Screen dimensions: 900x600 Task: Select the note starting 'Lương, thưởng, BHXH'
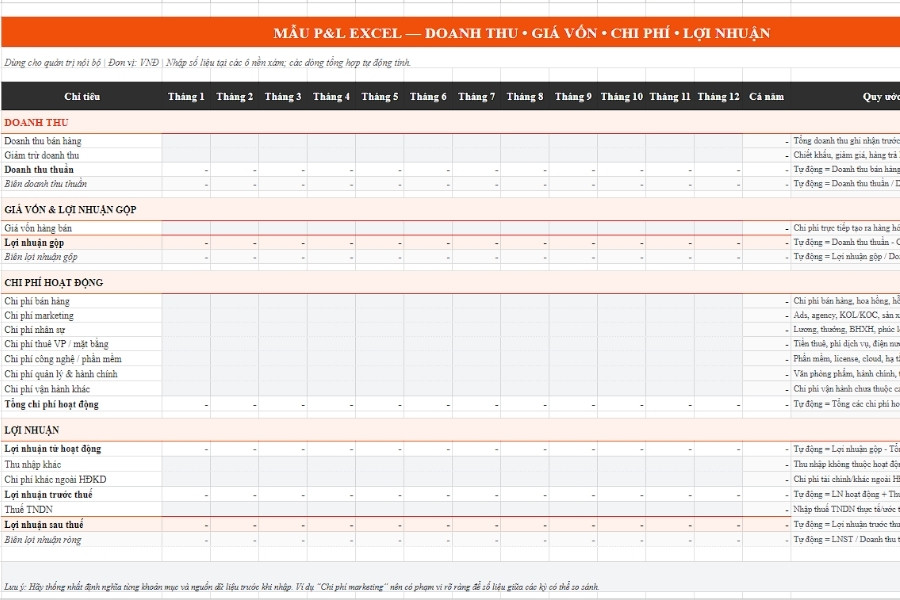[x=847, y=330]
